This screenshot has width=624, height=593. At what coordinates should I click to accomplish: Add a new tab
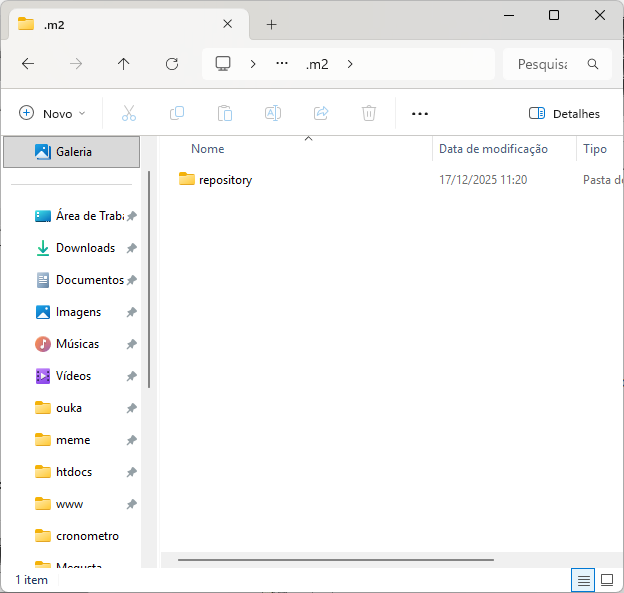(x=271, y=24)
